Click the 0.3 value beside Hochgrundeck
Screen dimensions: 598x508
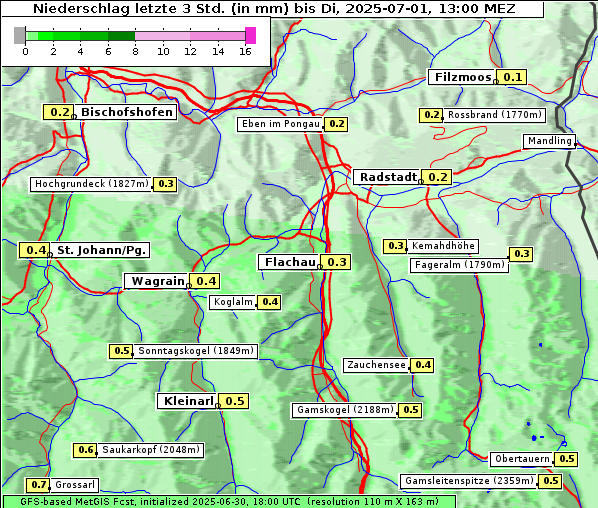tap(166, 184)
